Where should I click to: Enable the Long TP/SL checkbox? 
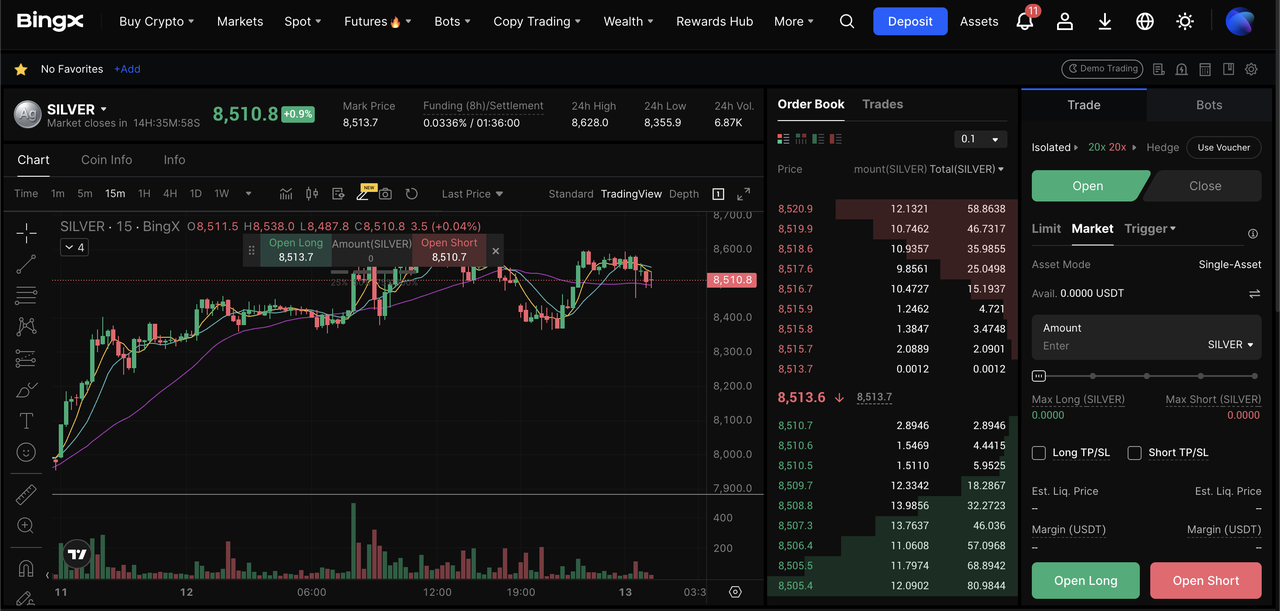click(x=1039, y=453)
